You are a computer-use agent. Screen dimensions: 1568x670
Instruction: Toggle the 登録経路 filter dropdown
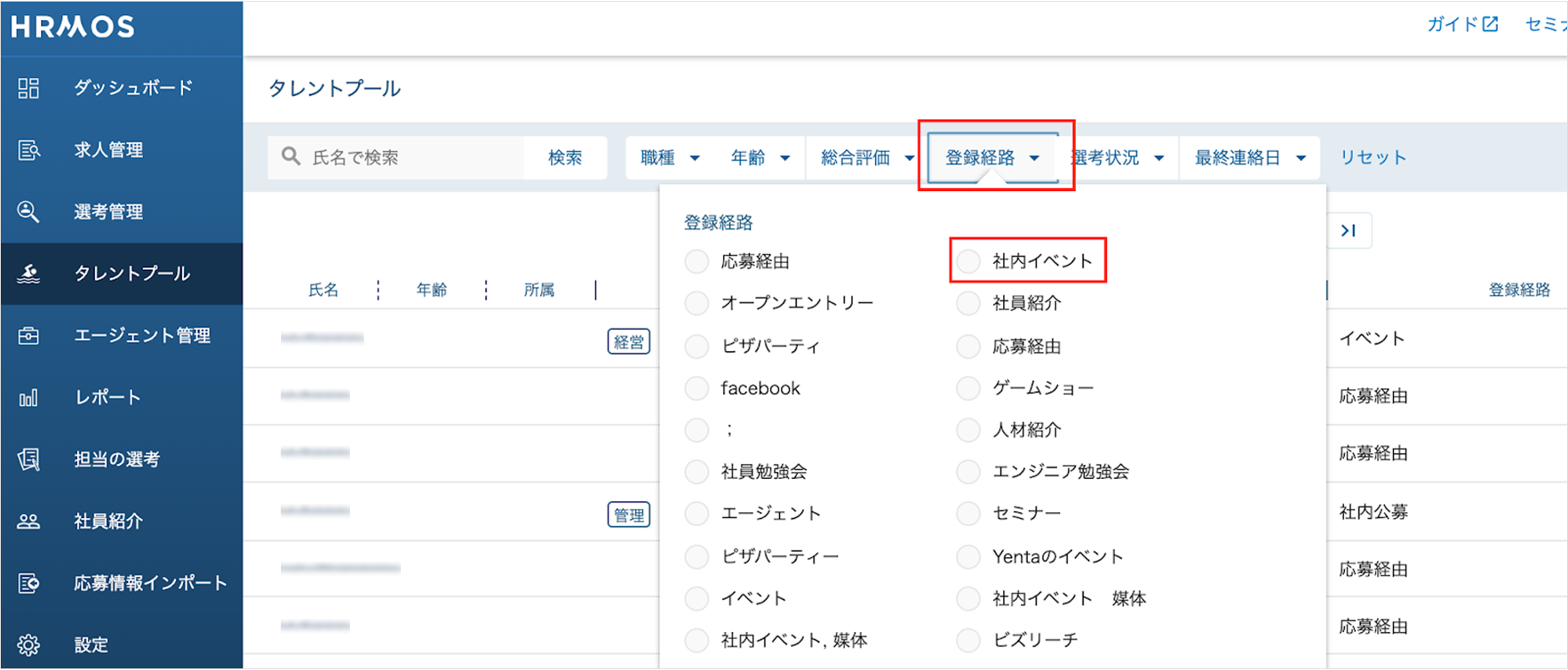[993, 158]
